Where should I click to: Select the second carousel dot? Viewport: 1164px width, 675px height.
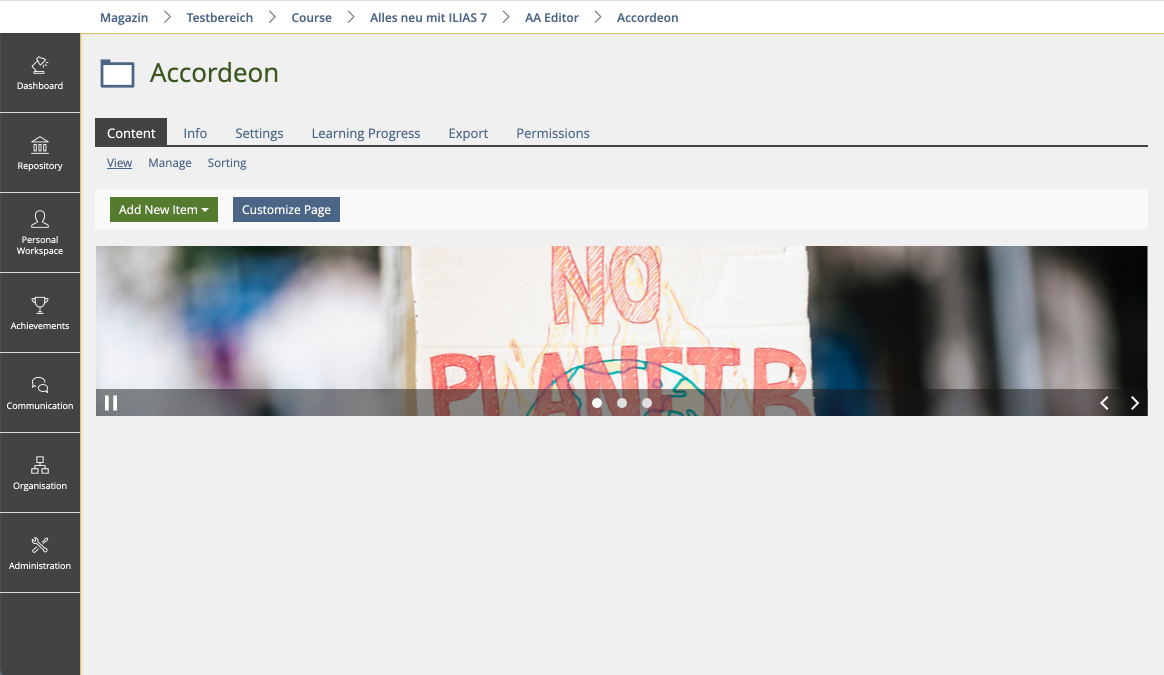(x=622, y=402)
